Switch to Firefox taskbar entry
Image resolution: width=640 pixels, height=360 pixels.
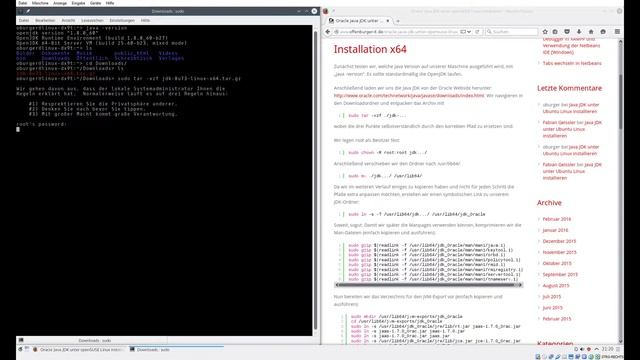(x=80, y=350)
